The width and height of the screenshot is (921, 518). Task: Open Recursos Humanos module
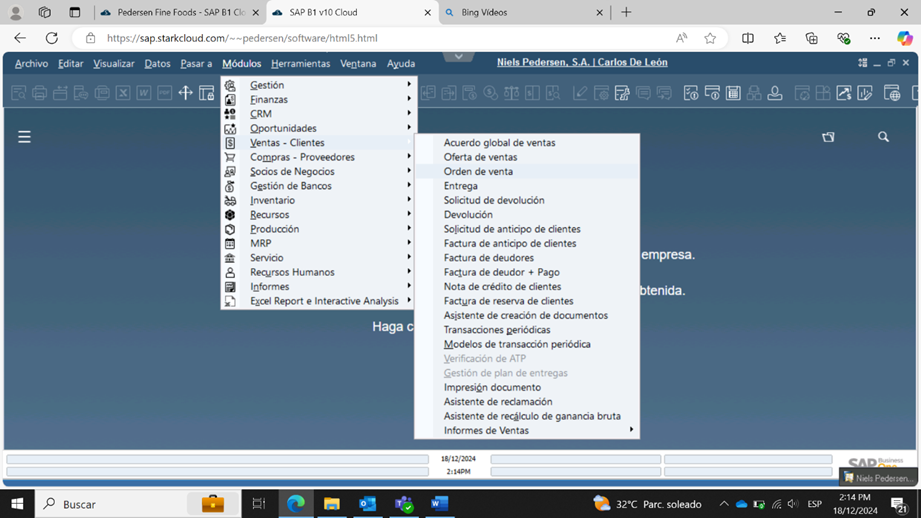(x=318, y=272)
